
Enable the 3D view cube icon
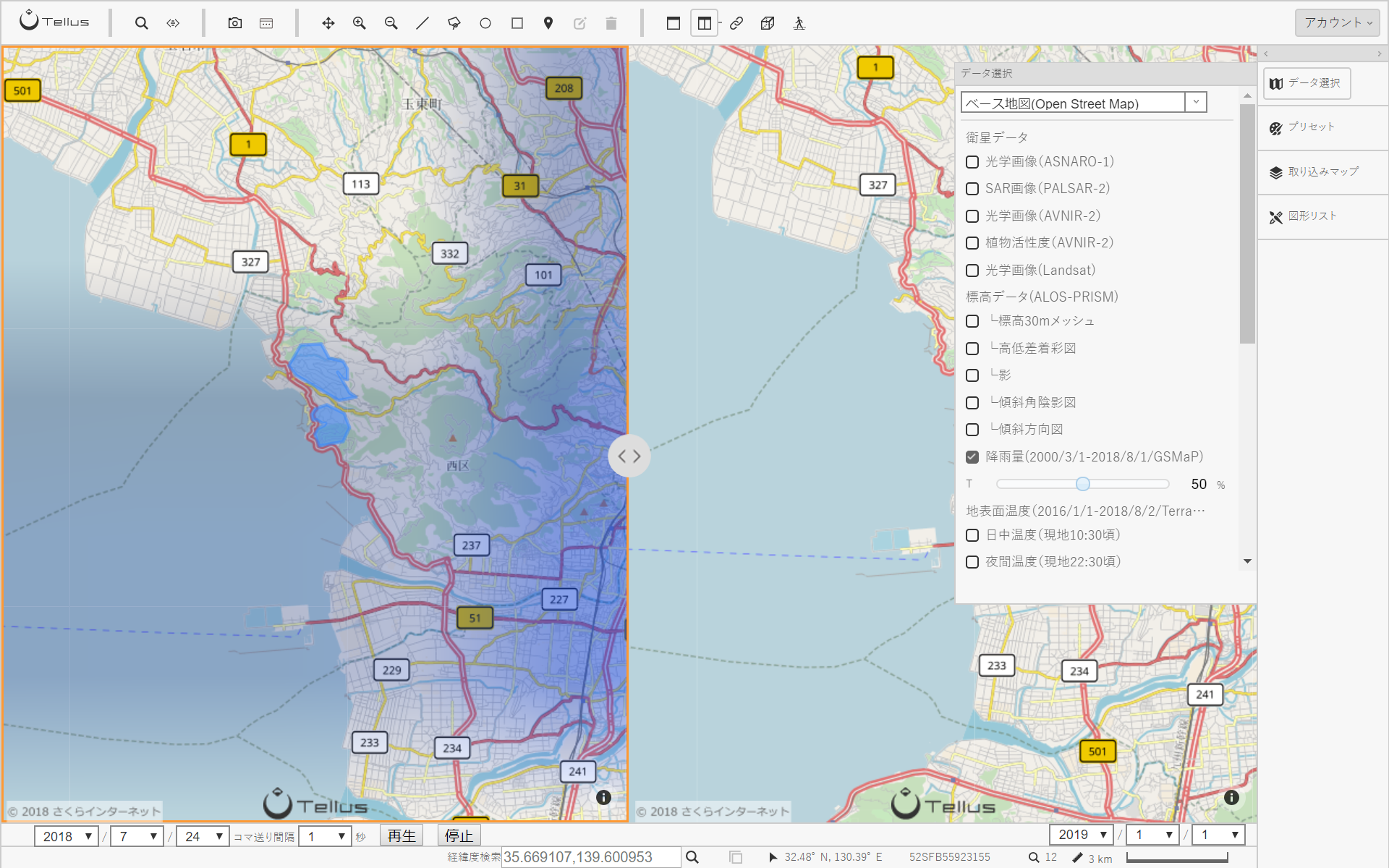(x=768, y=23)
